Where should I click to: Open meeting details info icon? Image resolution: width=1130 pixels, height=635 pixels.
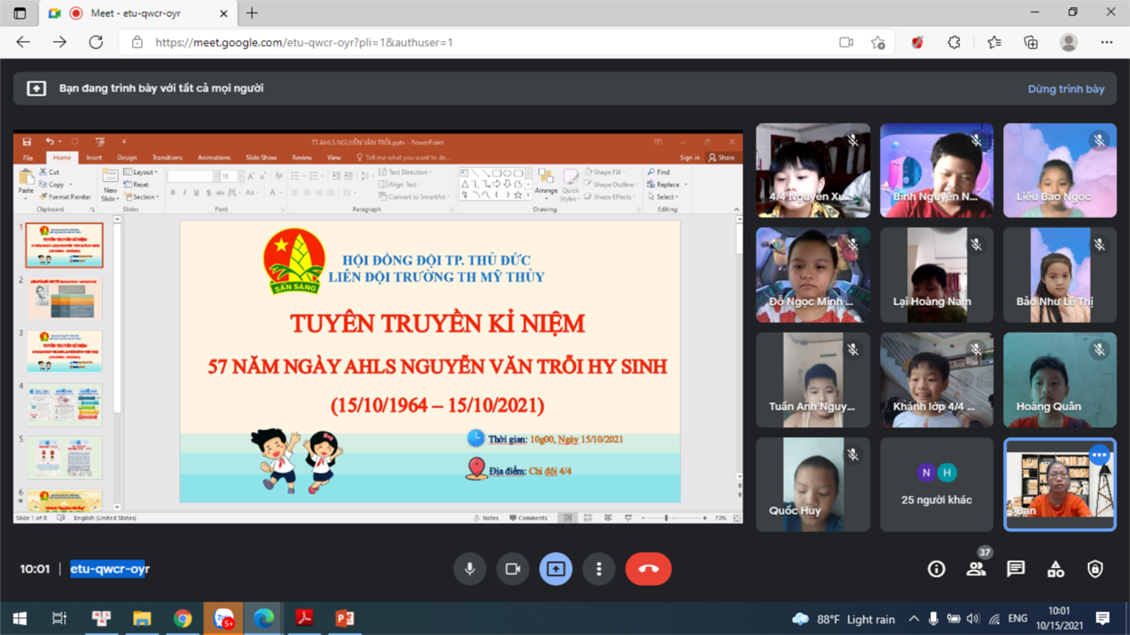pyautogui.click(x=936, y=569)
